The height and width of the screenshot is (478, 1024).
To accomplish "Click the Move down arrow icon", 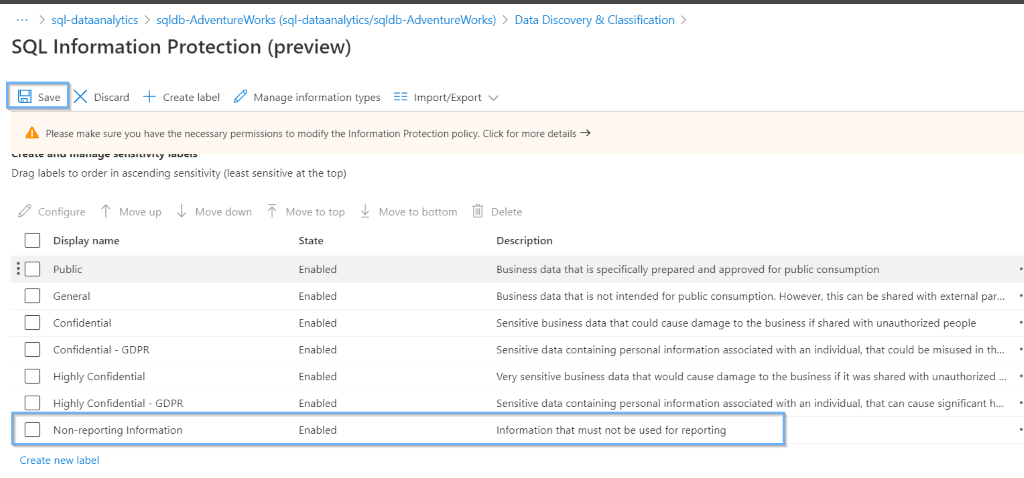I will coord(182,212).
